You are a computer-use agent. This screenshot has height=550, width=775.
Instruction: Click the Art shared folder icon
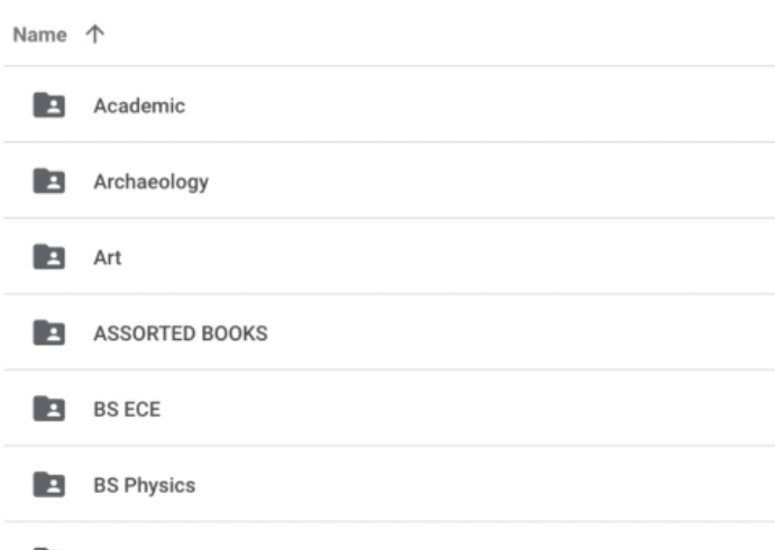coord(49,257)
